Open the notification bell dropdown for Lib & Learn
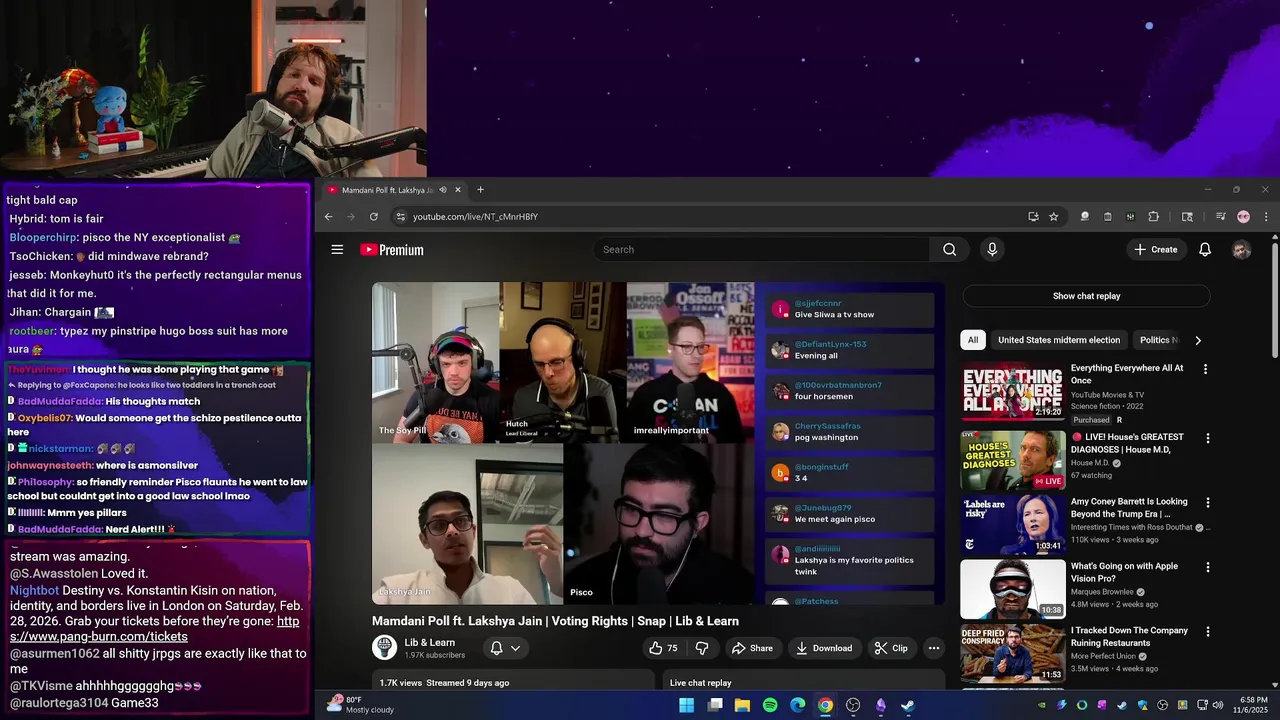1280x720 pixels. point(505,648)
